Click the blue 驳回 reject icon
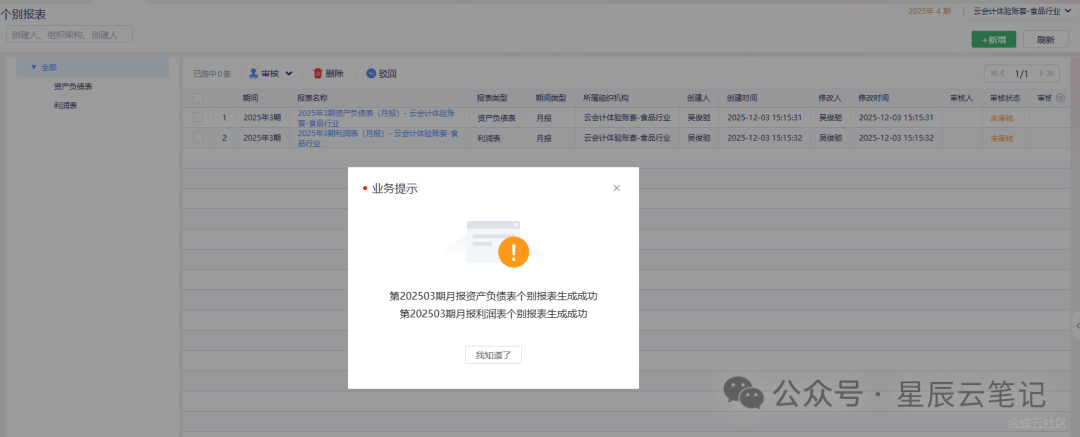Image resolution: width=1080 pixels, height=437 pixels. [x=371, y=73]
